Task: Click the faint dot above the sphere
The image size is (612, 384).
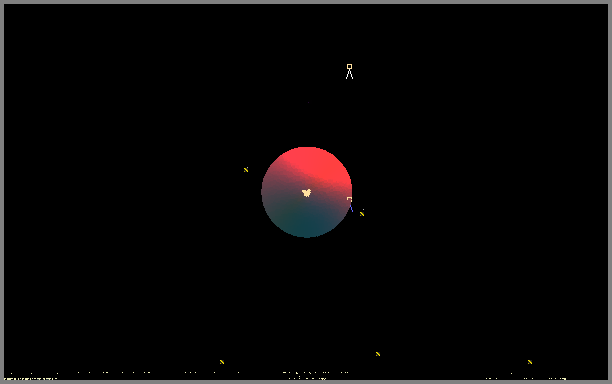Action: coord(308,103)
